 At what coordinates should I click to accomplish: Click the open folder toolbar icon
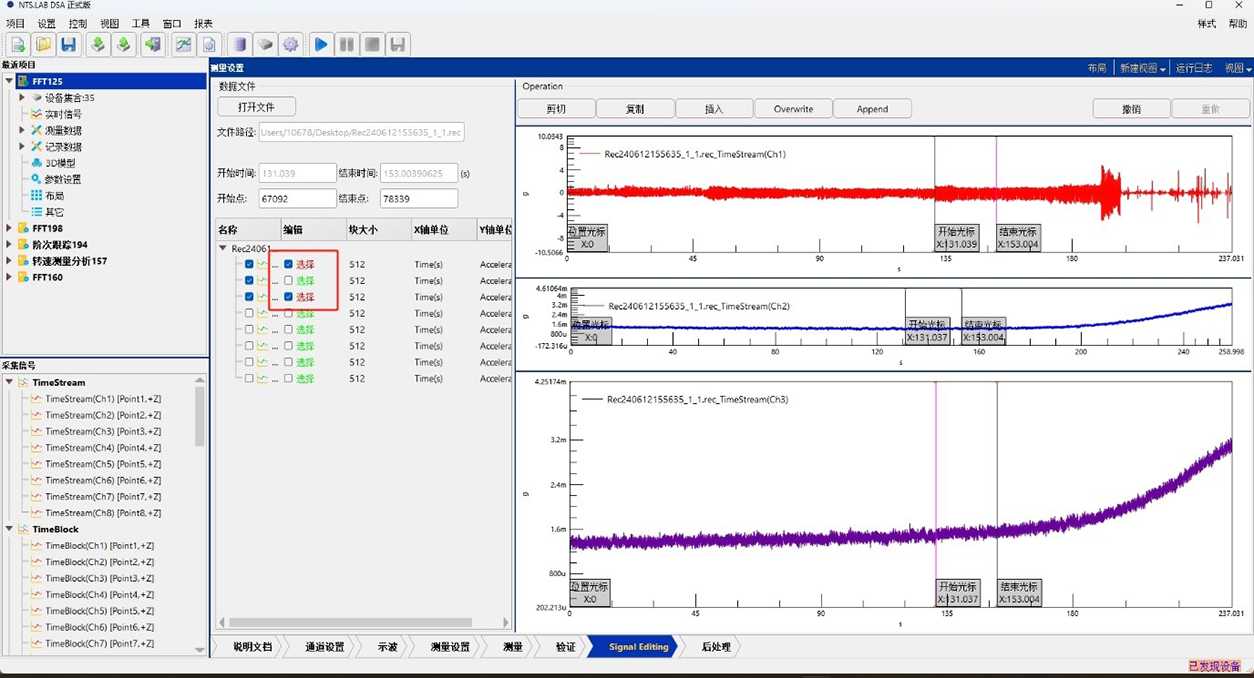[x=43, y=44]
